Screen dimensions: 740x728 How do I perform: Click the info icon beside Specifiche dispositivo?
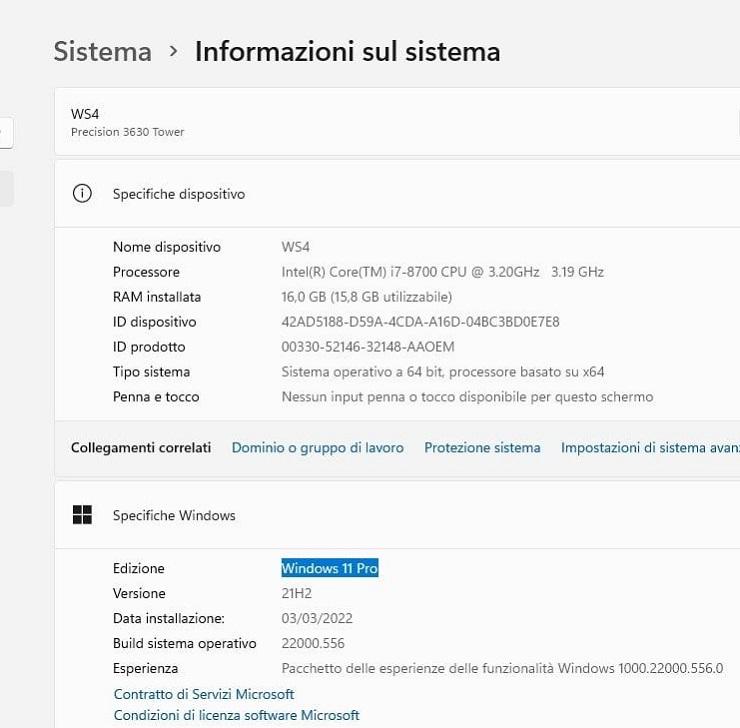click(82, 193)
